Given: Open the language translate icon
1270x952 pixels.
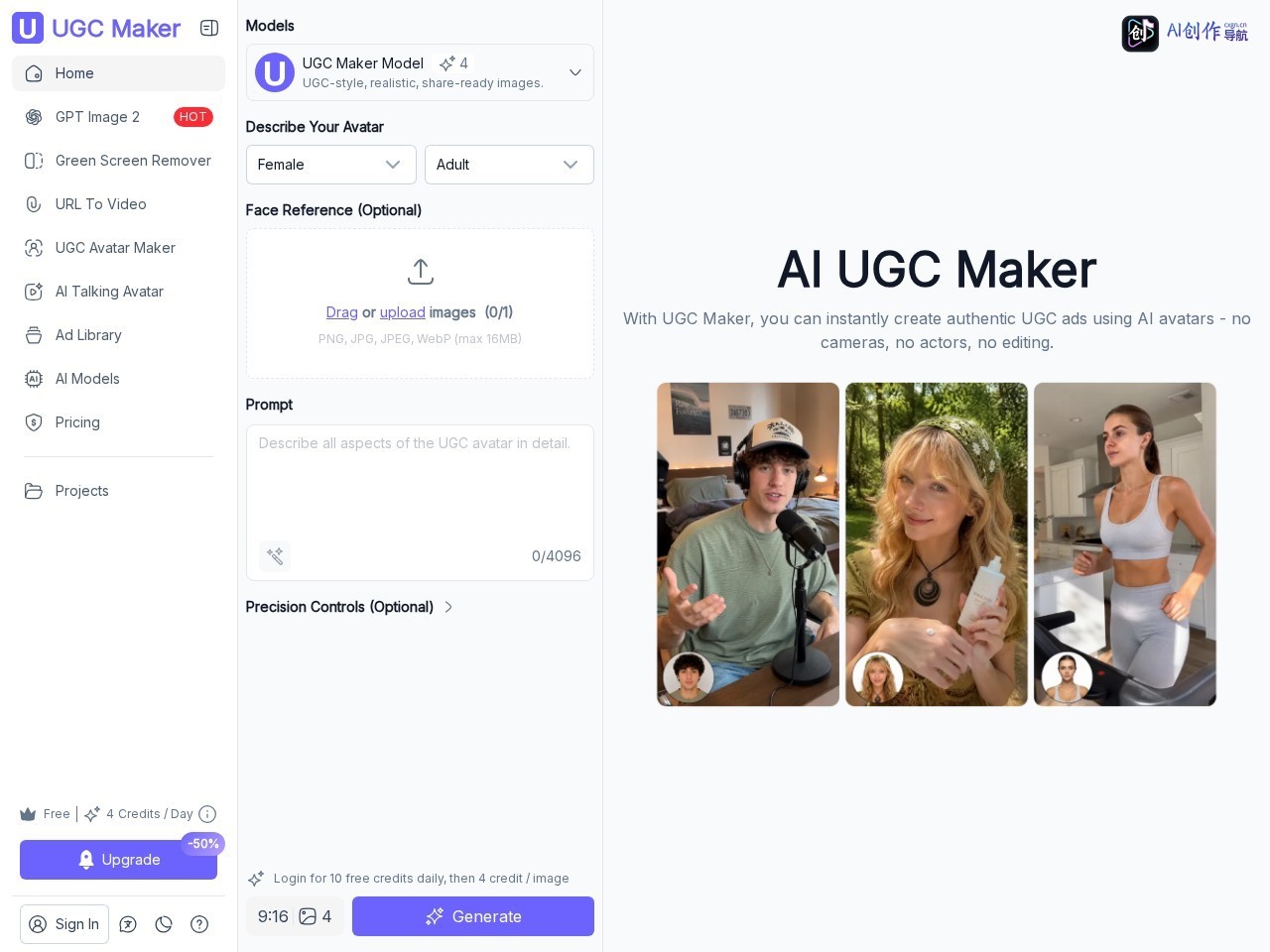Looking at the screenshot, I should (128, 924).
